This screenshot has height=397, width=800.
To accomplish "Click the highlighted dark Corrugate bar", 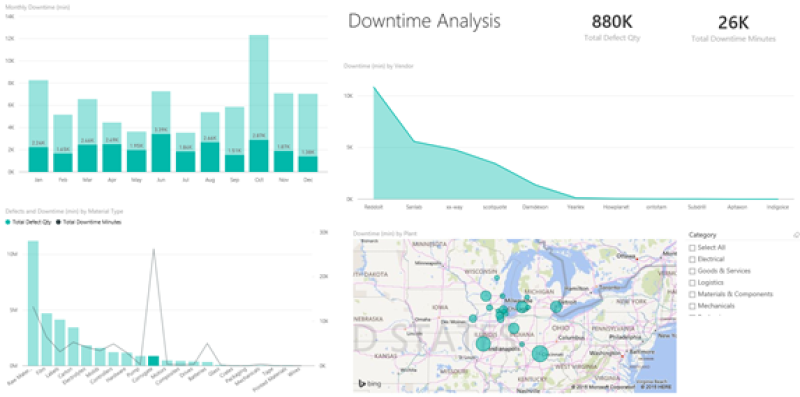I will (154, 361).
